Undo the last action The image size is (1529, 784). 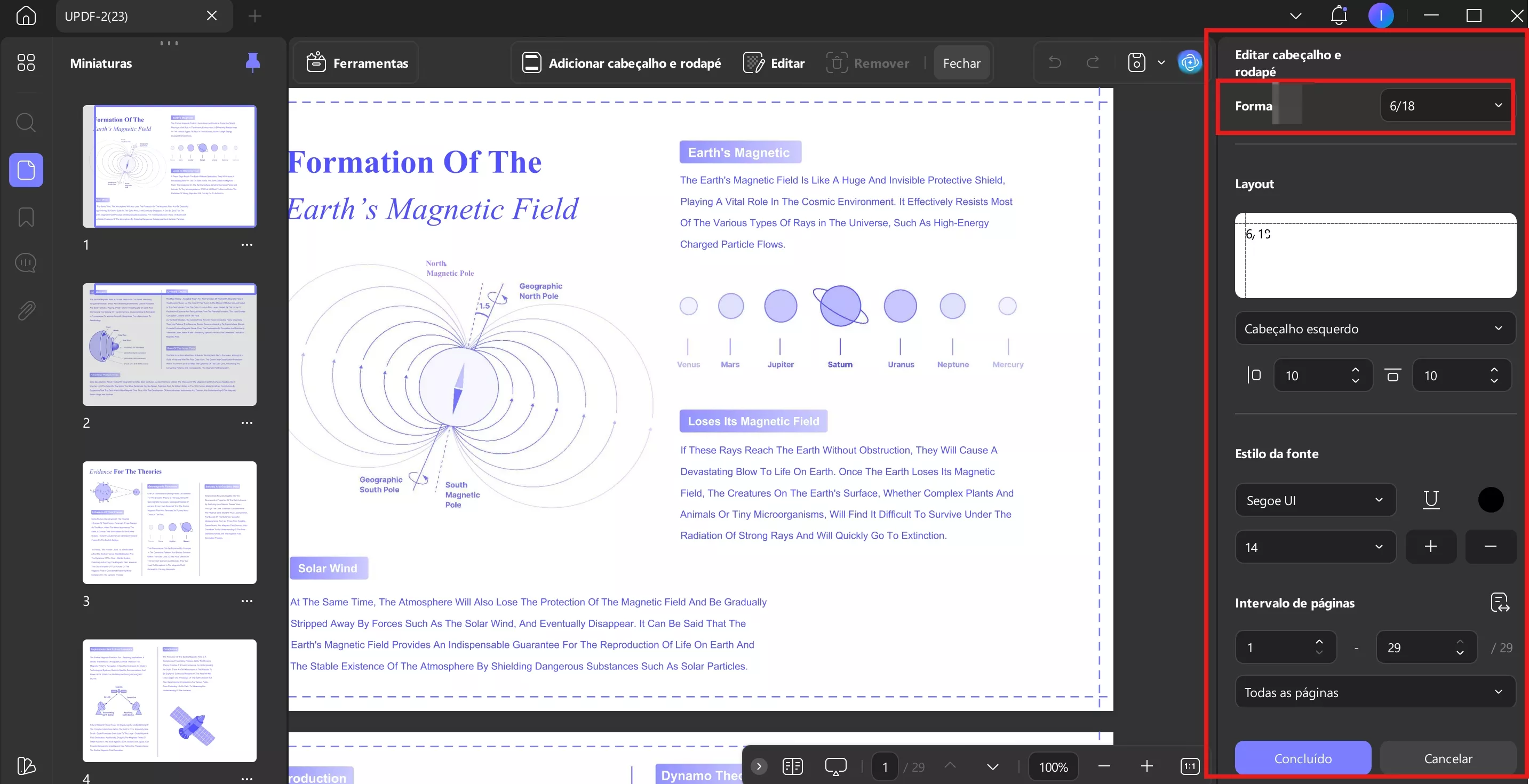click(1055, 62)
